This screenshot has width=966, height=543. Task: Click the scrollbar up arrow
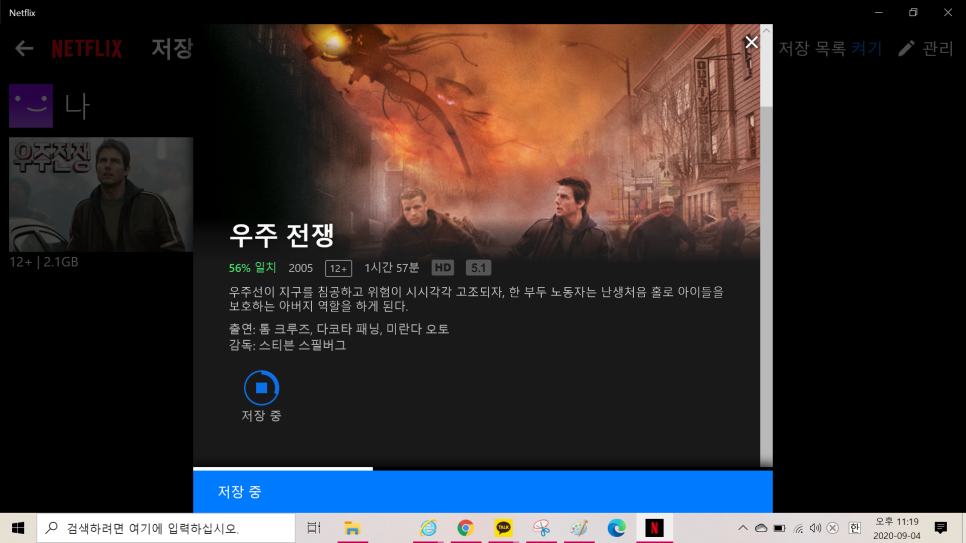[766, 30]
